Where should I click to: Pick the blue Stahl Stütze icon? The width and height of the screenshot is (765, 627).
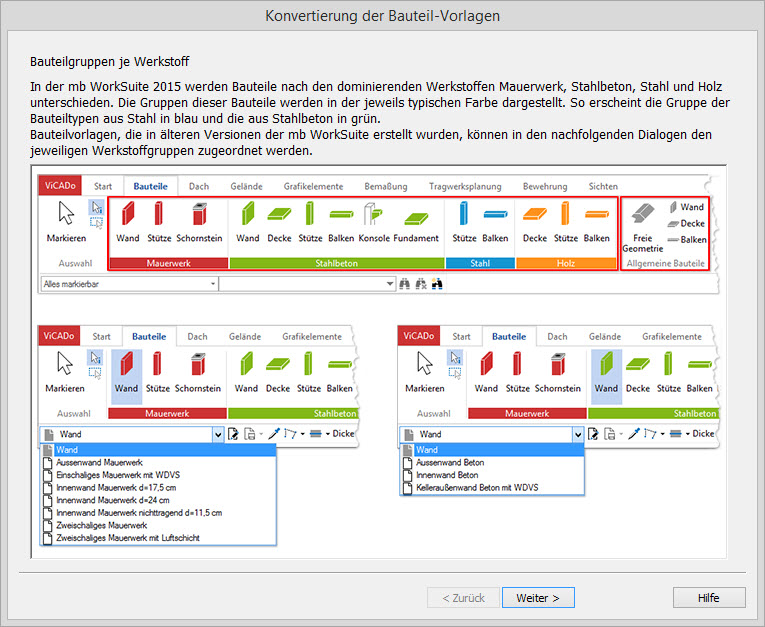click(x=464, y=222)
